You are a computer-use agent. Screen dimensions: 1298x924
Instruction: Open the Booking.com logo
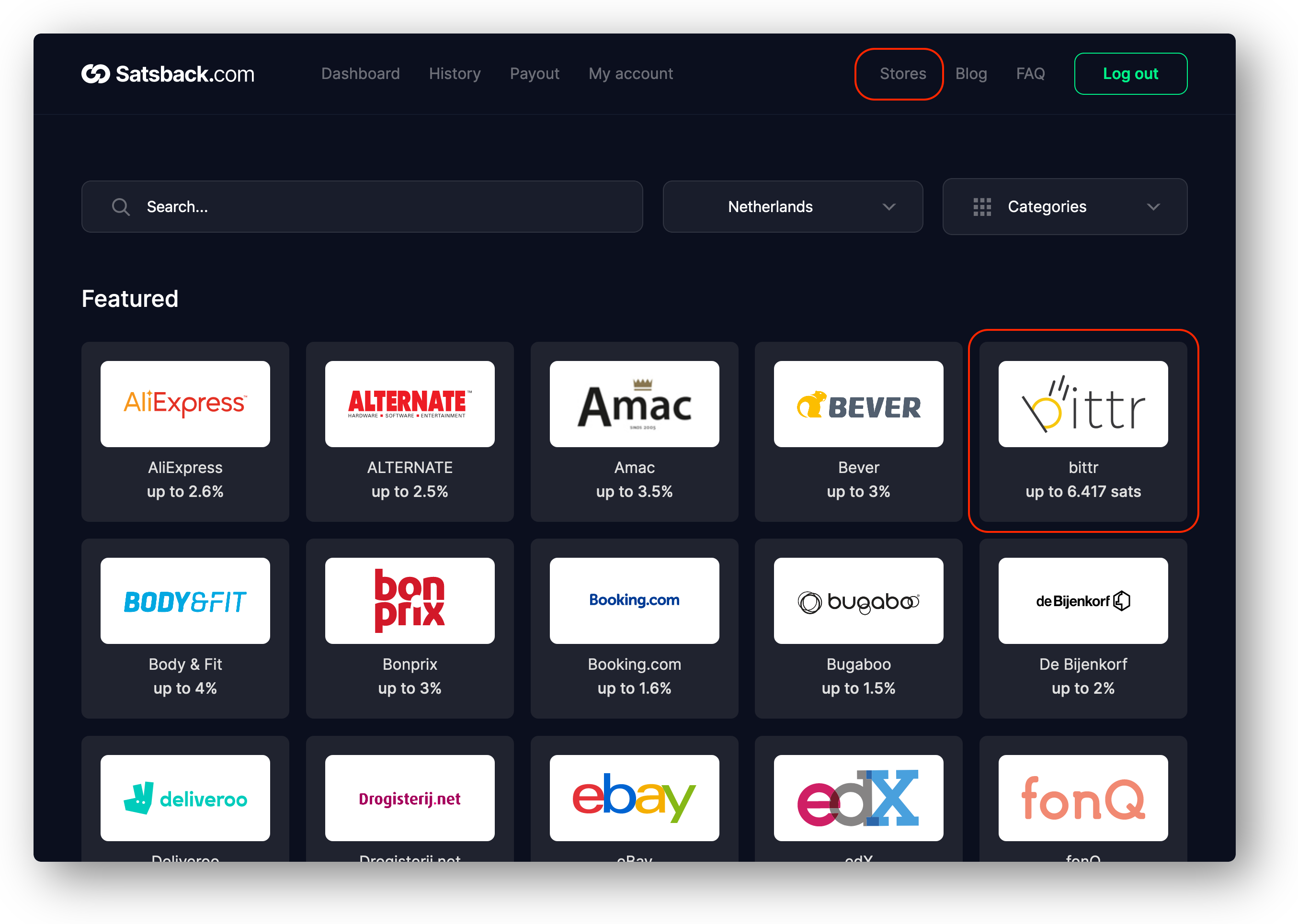point(634,600)
